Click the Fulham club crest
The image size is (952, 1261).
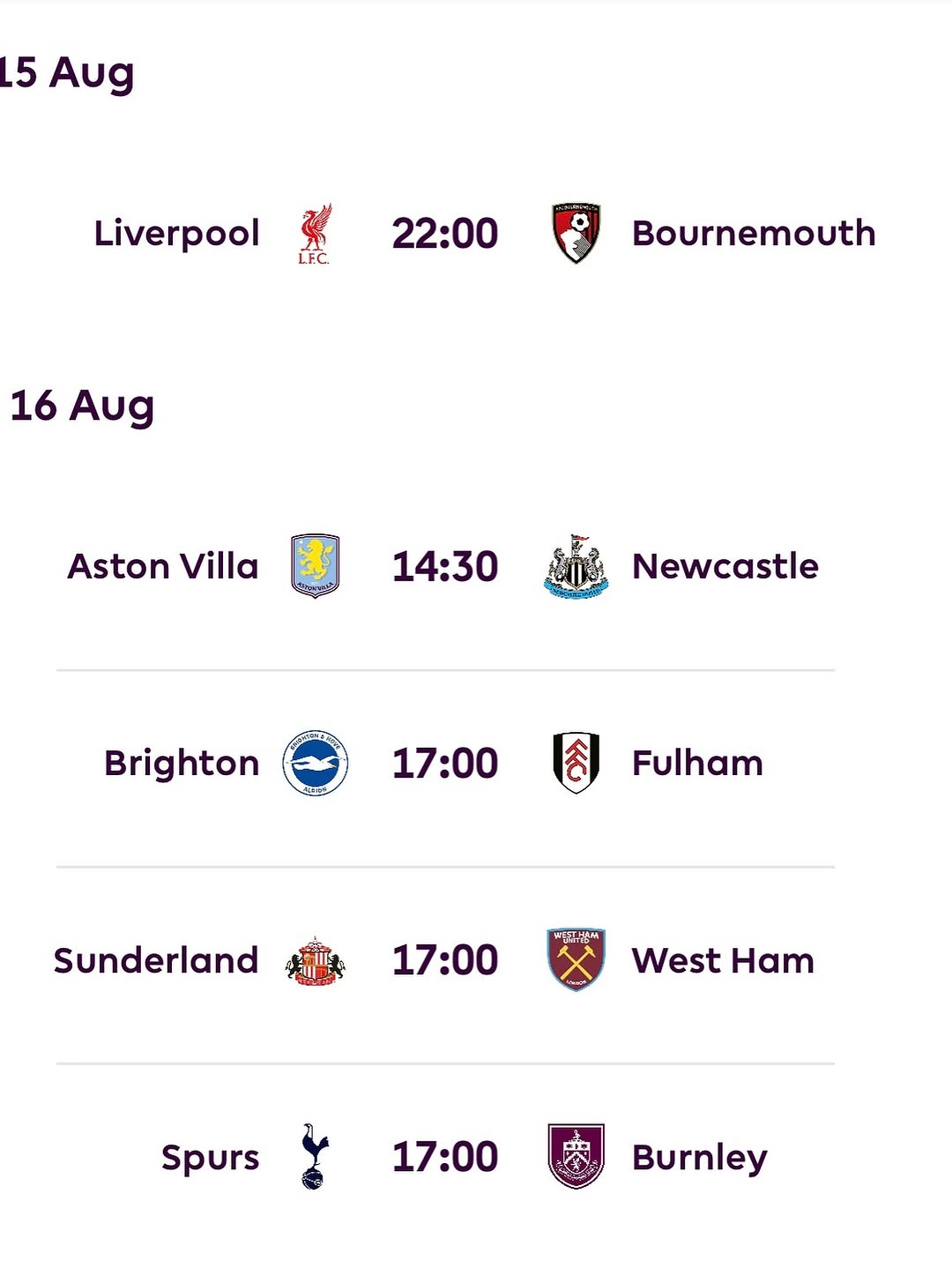pos(576,763)
